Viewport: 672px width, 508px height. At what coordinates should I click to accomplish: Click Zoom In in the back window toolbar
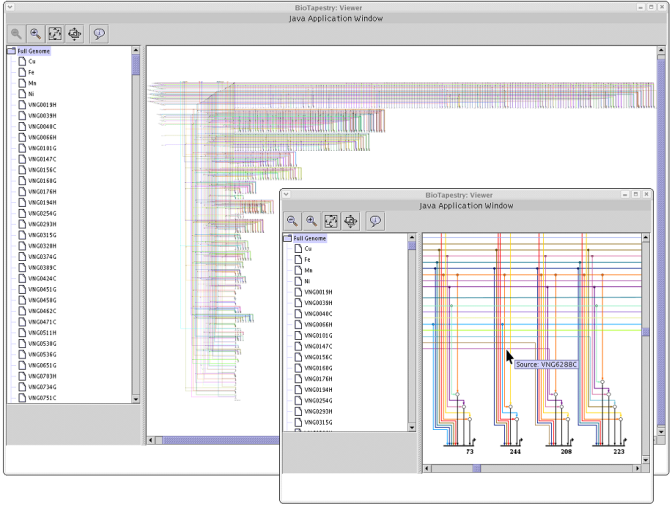click(x=36, y=33)
